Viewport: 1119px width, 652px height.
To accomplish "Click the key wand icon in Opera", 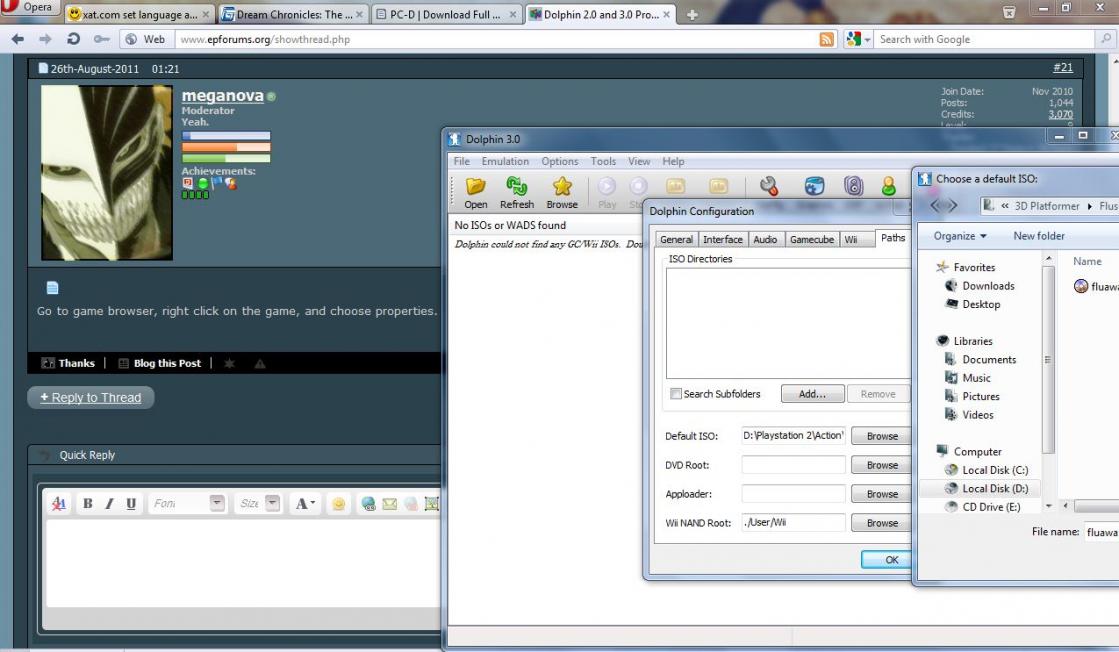I will click(101, 39).
